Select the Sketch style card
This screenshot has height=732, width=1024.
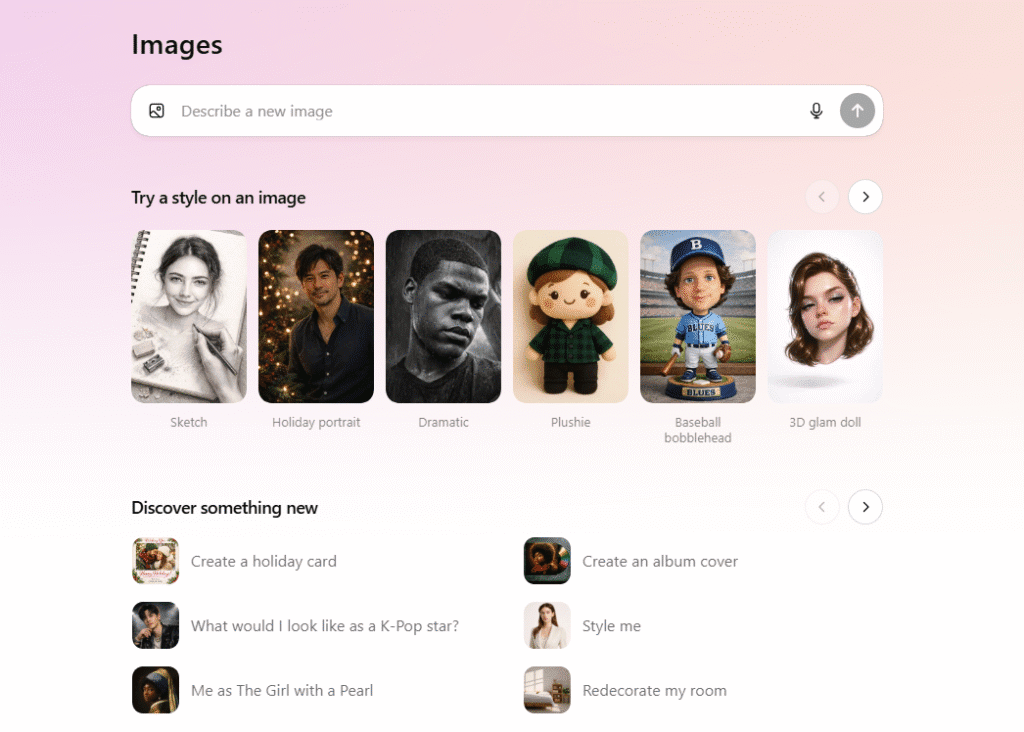point(189,316)
